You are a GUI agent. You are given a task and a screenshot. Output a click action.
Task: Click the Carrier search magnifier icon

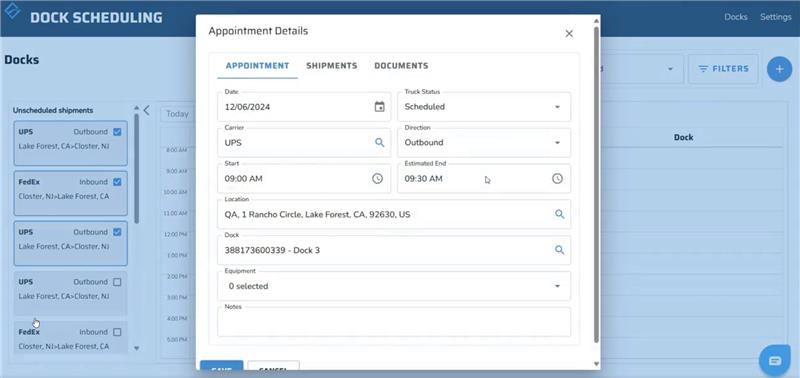pos(380,142)
